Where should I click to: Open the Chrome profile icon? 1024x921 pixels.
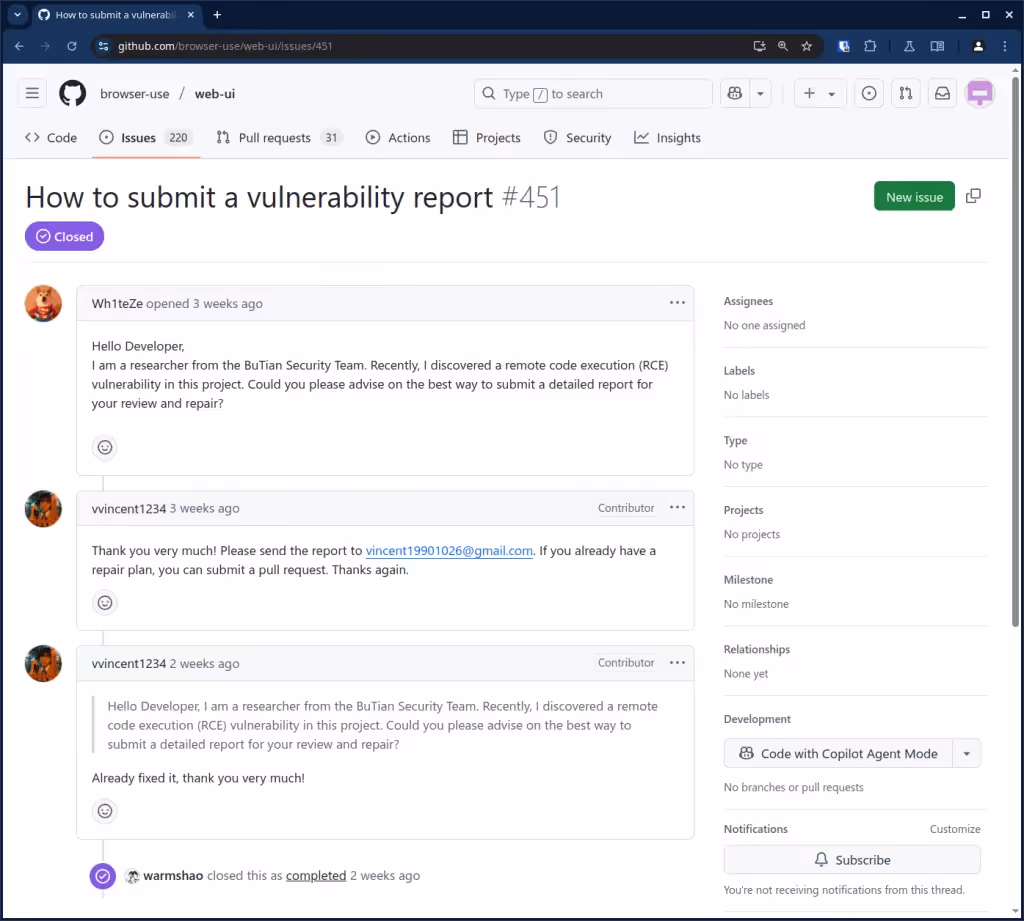[978, 46]
